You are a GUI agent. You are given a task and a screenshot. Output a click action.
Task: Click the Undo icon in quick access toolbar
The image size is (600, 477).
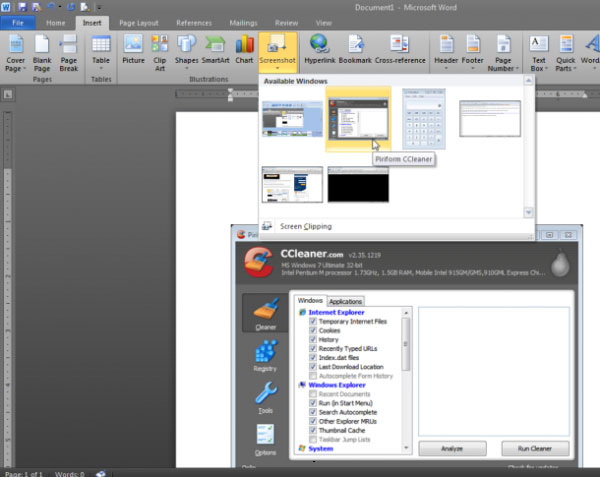tap(51, 7)
